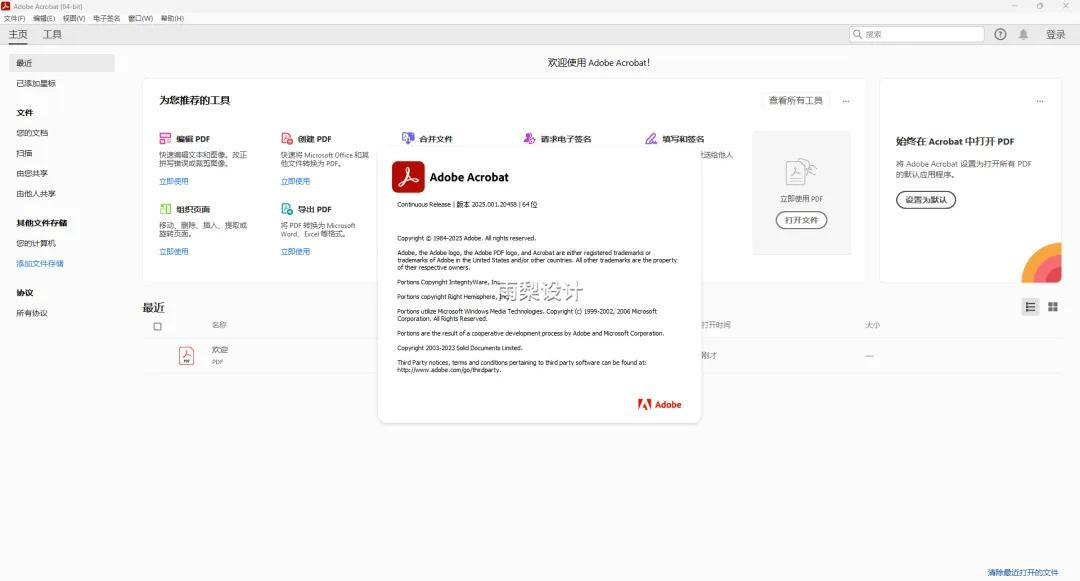The image size is (1080, 581).
Task: Click the search magnifier icon
Action: coord(858,34)
